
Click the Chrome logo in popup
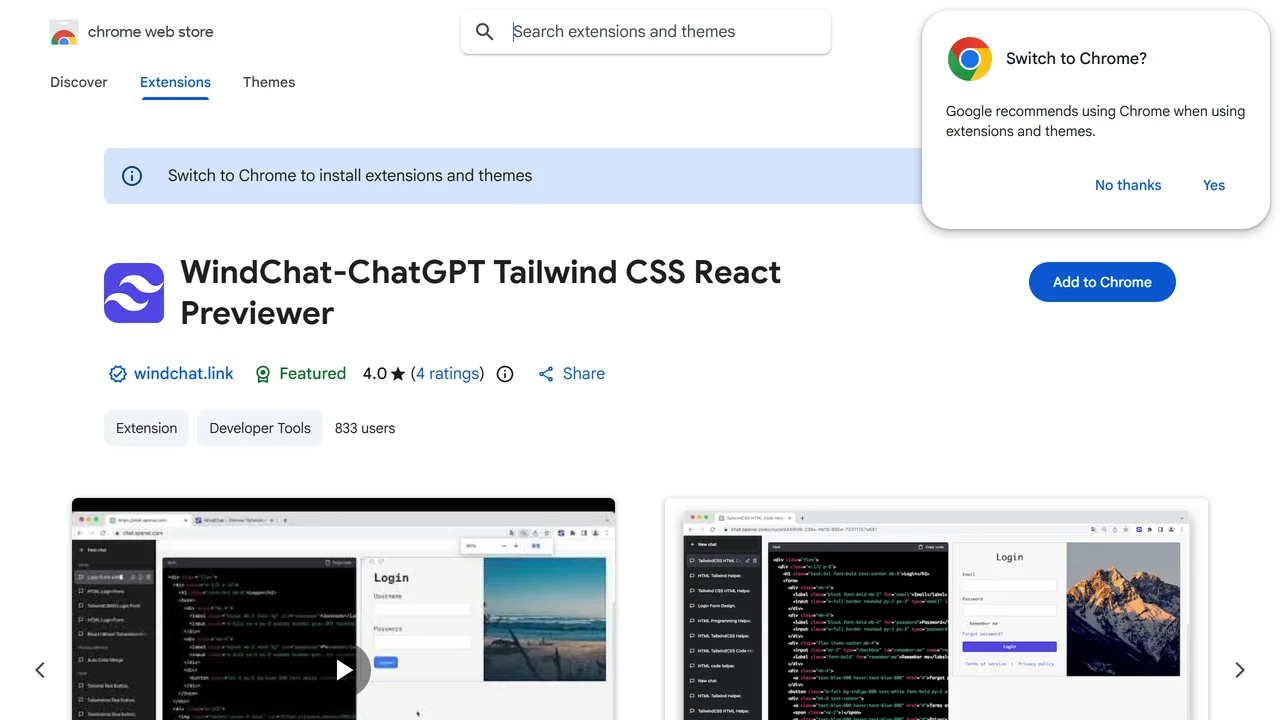[970, 59]
